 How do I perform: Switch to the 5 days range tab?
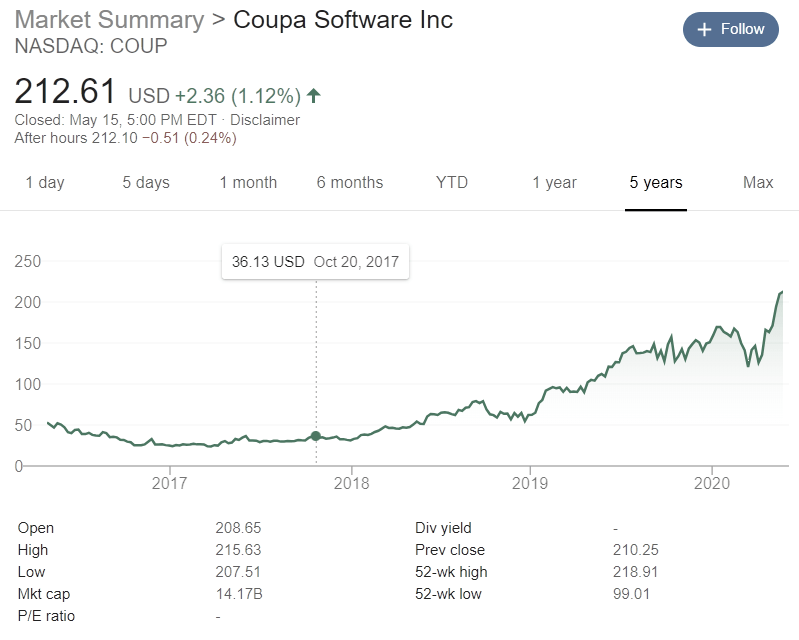pyautogui.click(x=146, y=182)
